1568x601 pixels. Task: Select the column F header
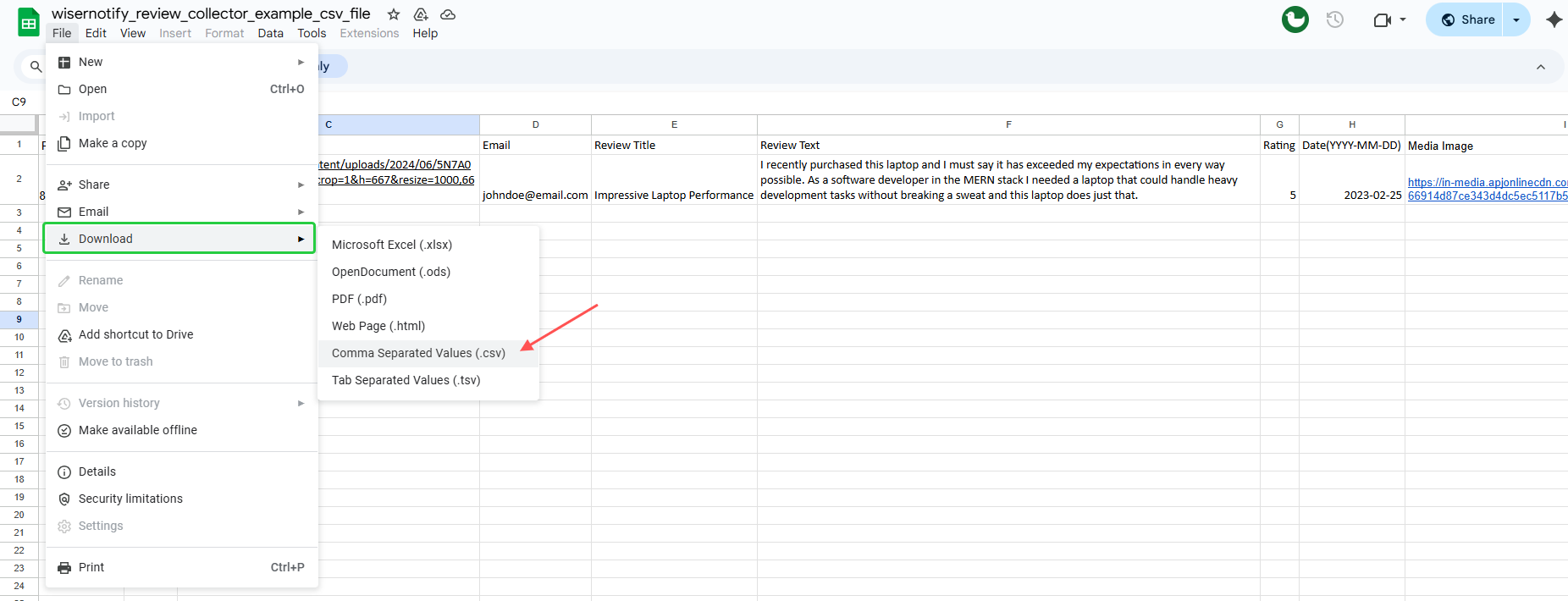tap(1008, 124)
